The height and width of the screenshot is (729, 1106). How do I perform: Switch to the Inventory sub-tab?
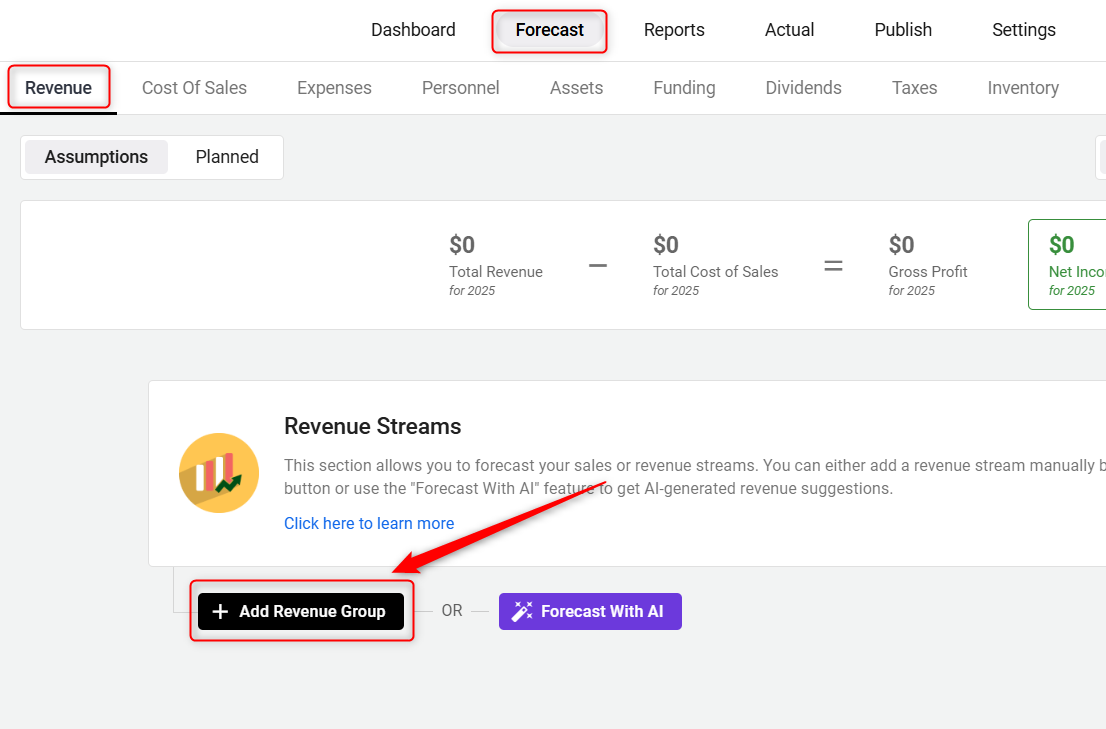tap(1023, 87)
